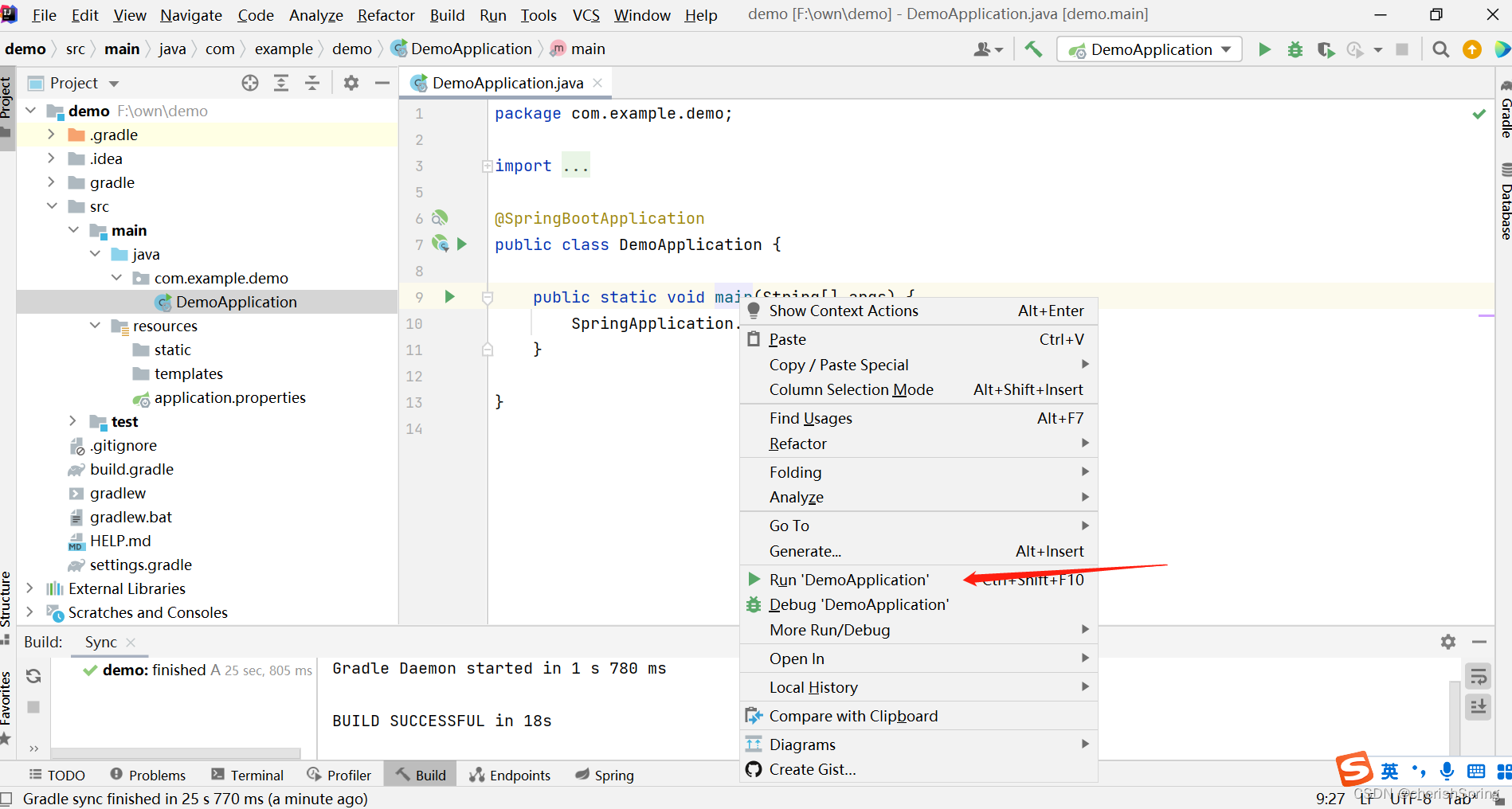The image size is (1512, 809).
Task: Select Run 'DemoApplication' from context menu
Action: [919, 580]
